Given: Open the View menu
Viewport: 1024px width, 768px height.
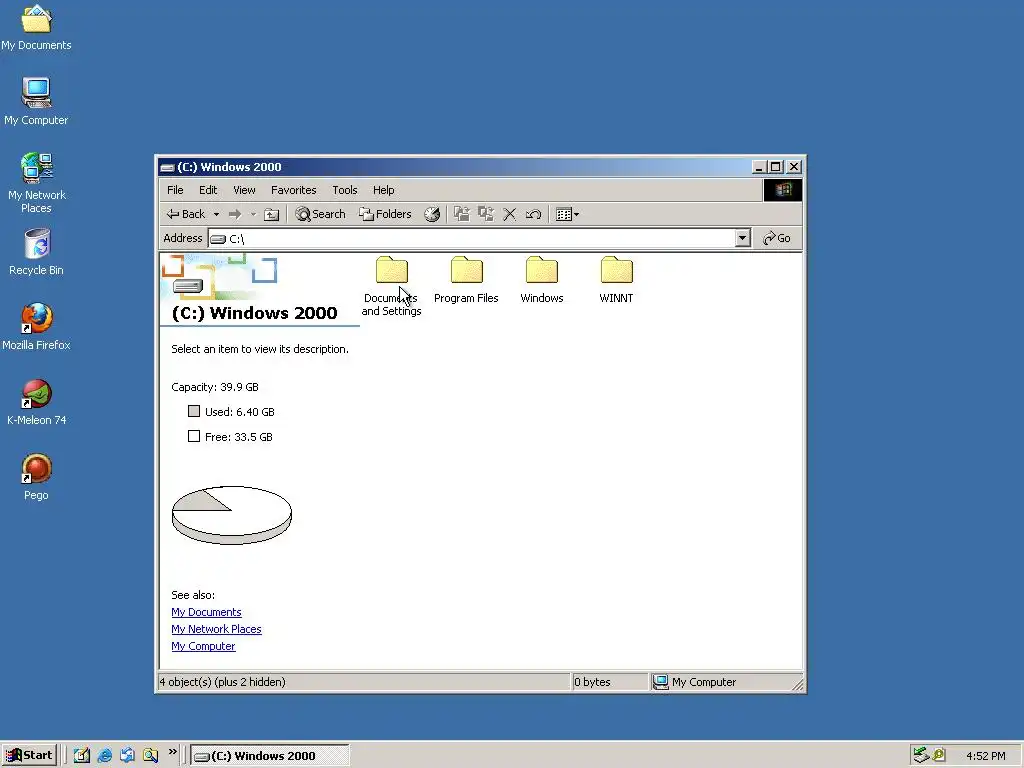Looking at the screenshot, I should pyautogui.click(x=244, y=190).
